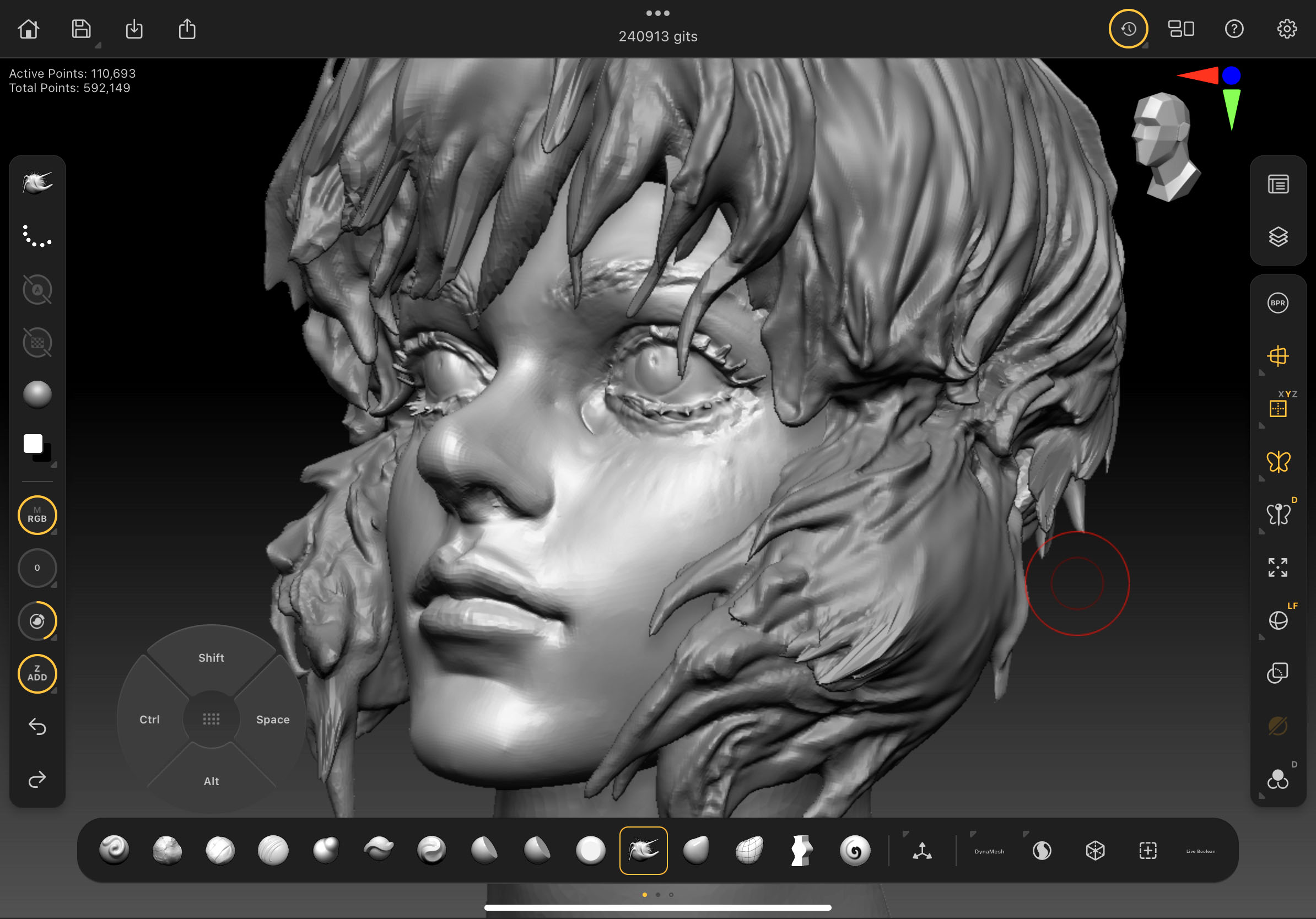The width and height of the screenshot is (1316, 919).
Task: Open the three-dot menu above file name
Action: pyautogui.click(x=657, y=13)
